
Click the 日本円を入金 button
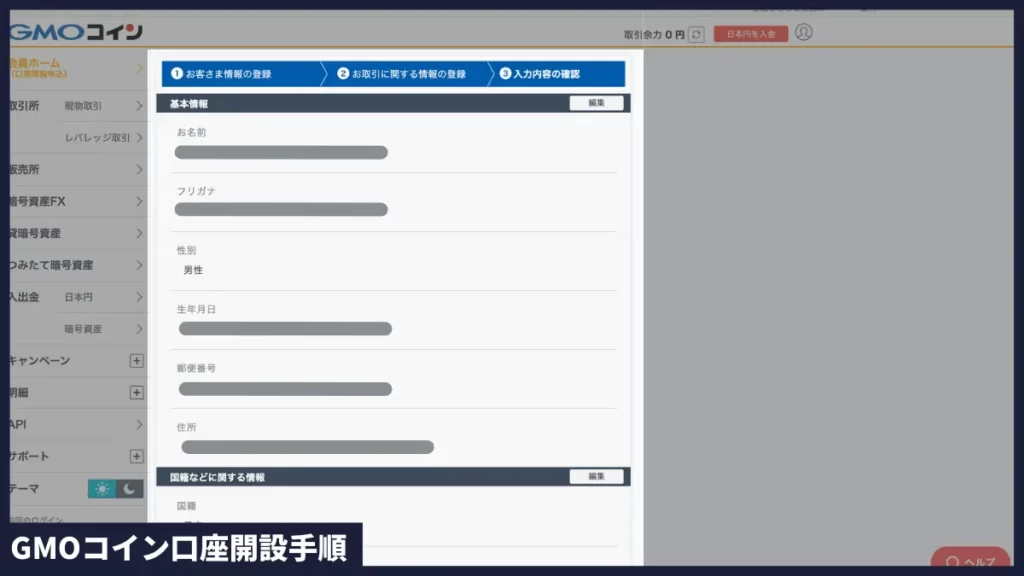point(750,34)
